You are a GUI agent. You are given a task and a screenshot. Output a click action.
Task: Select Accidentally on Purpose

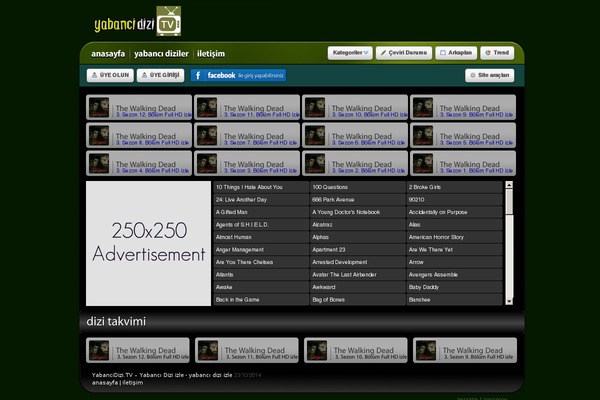pos(454,212)
